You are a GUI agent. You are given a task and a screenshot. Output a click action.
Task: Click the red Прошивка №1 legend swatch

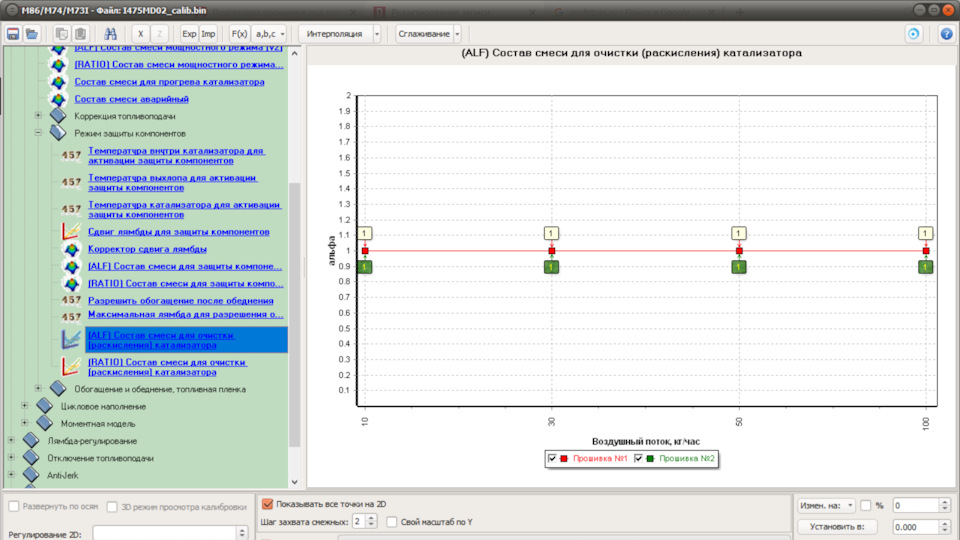click(x=564, y=459)
